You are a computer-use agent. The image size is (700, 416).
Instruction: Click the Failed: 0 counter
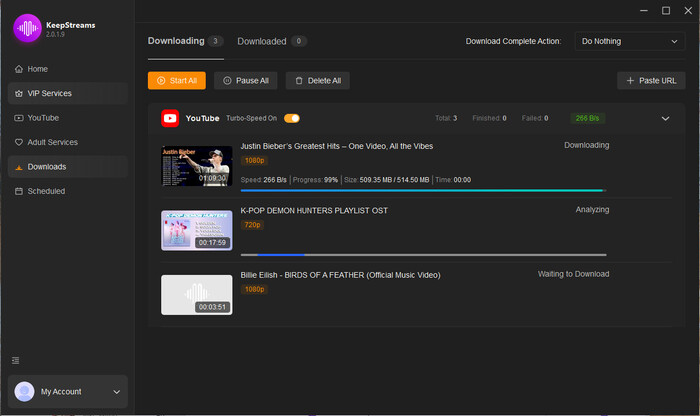click(535, 118)
